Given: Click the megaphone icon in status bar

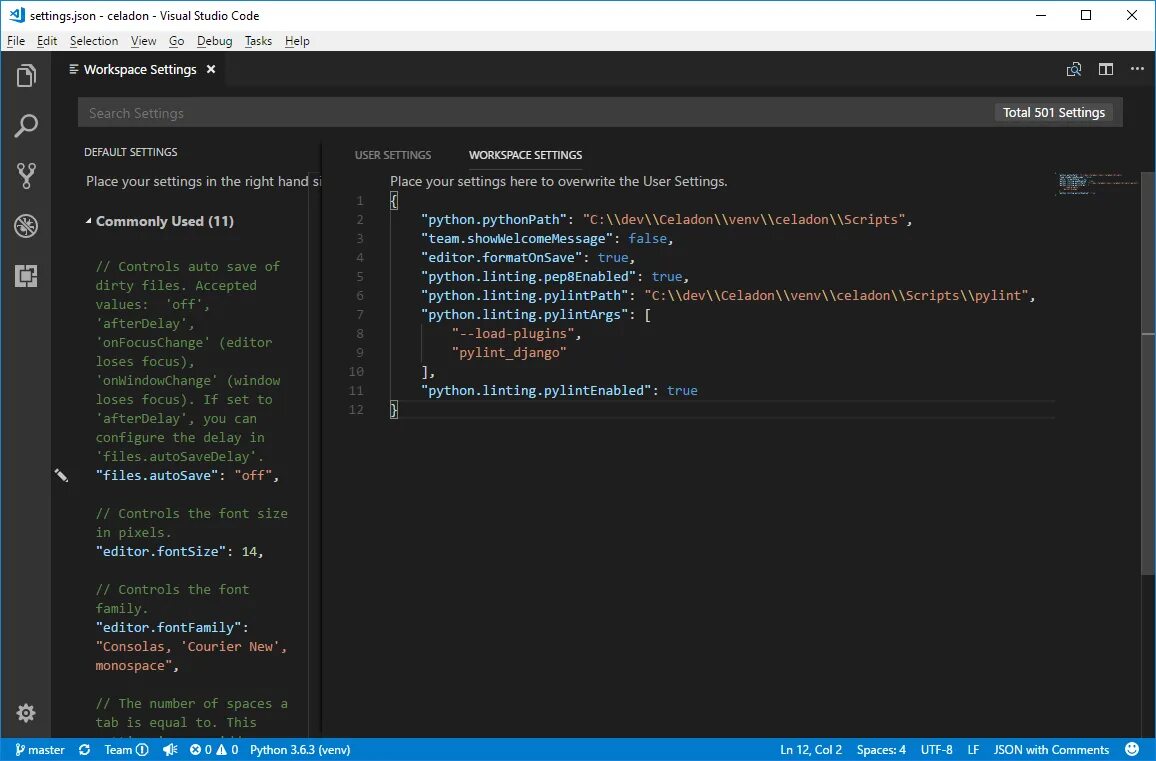Looking at the screenshot, I should click(x=170, y=750).
